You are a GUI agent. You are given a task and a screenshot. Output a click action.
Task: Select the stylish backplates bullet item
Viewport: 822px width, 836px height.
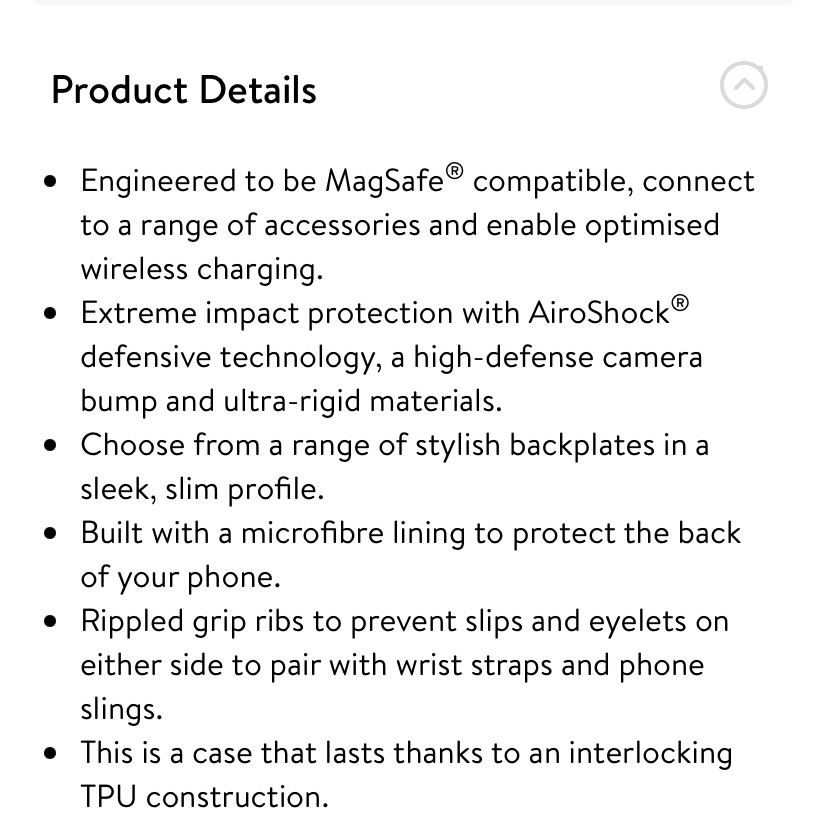tap(395, 466)
